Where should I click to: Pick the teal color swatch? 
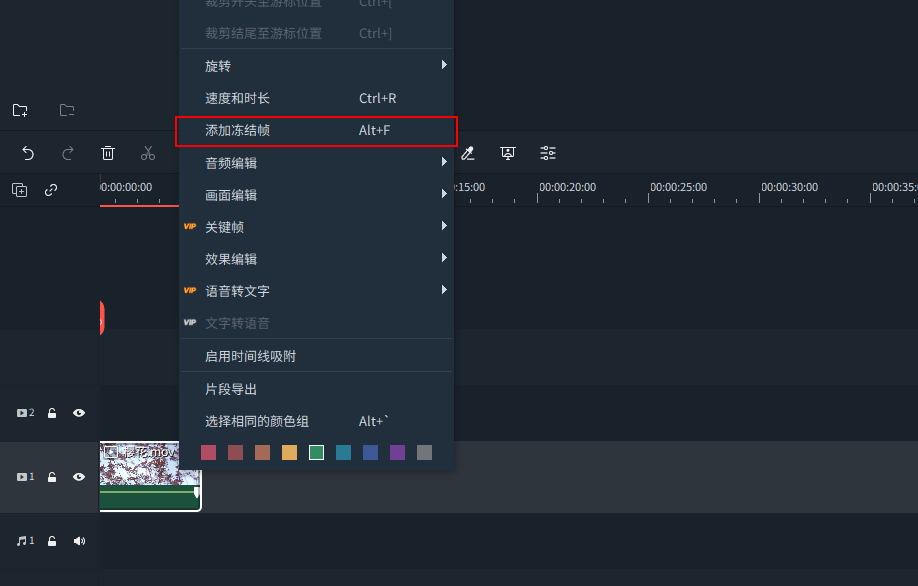(343, 453)
